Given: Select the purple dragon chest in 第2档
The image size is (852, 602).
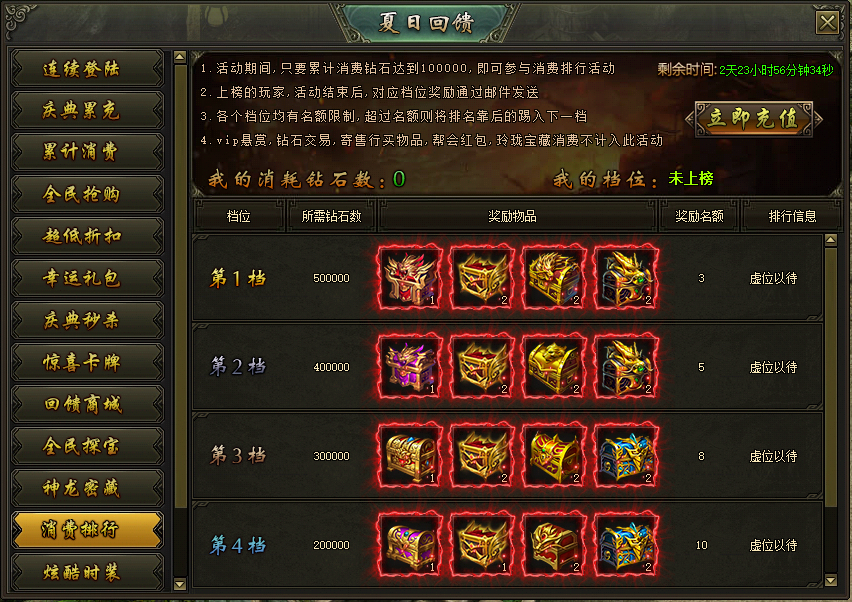Looking at the screenshot, I should [x=410, y=367].
